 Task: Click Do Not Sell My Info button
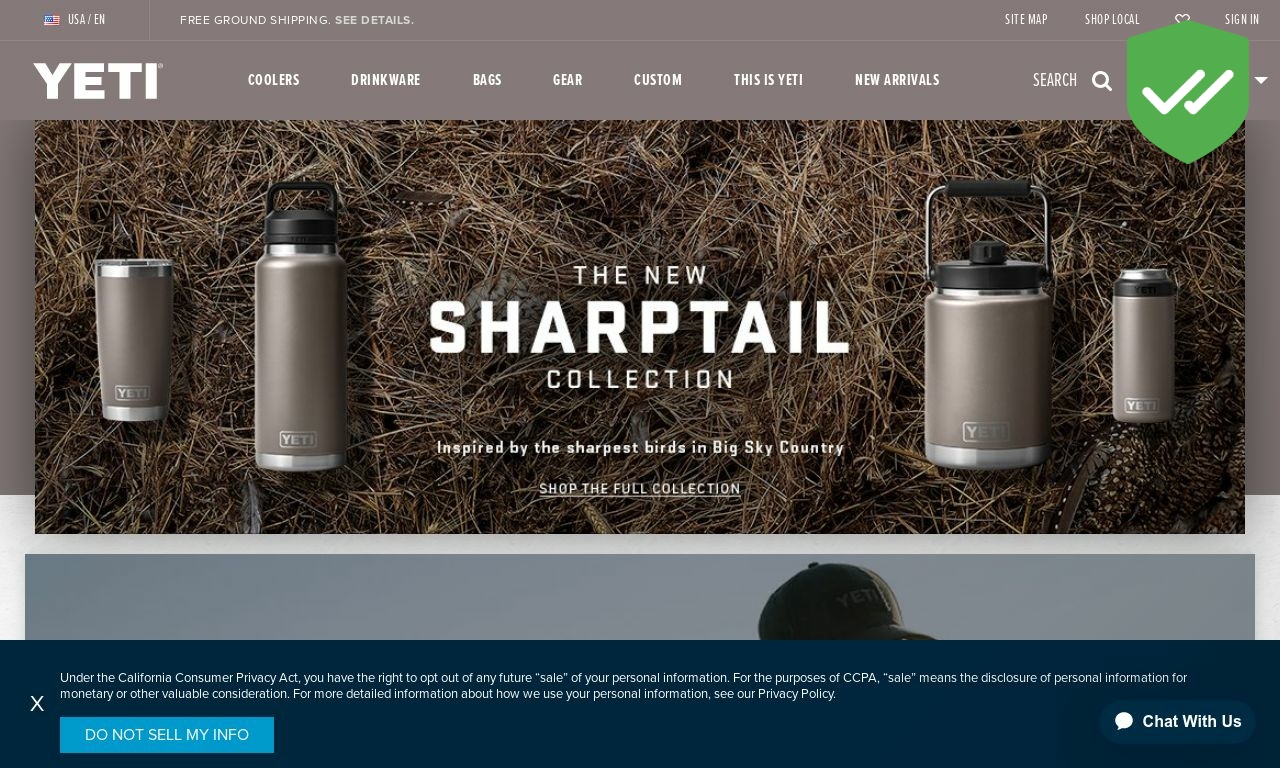coord(167,735)
